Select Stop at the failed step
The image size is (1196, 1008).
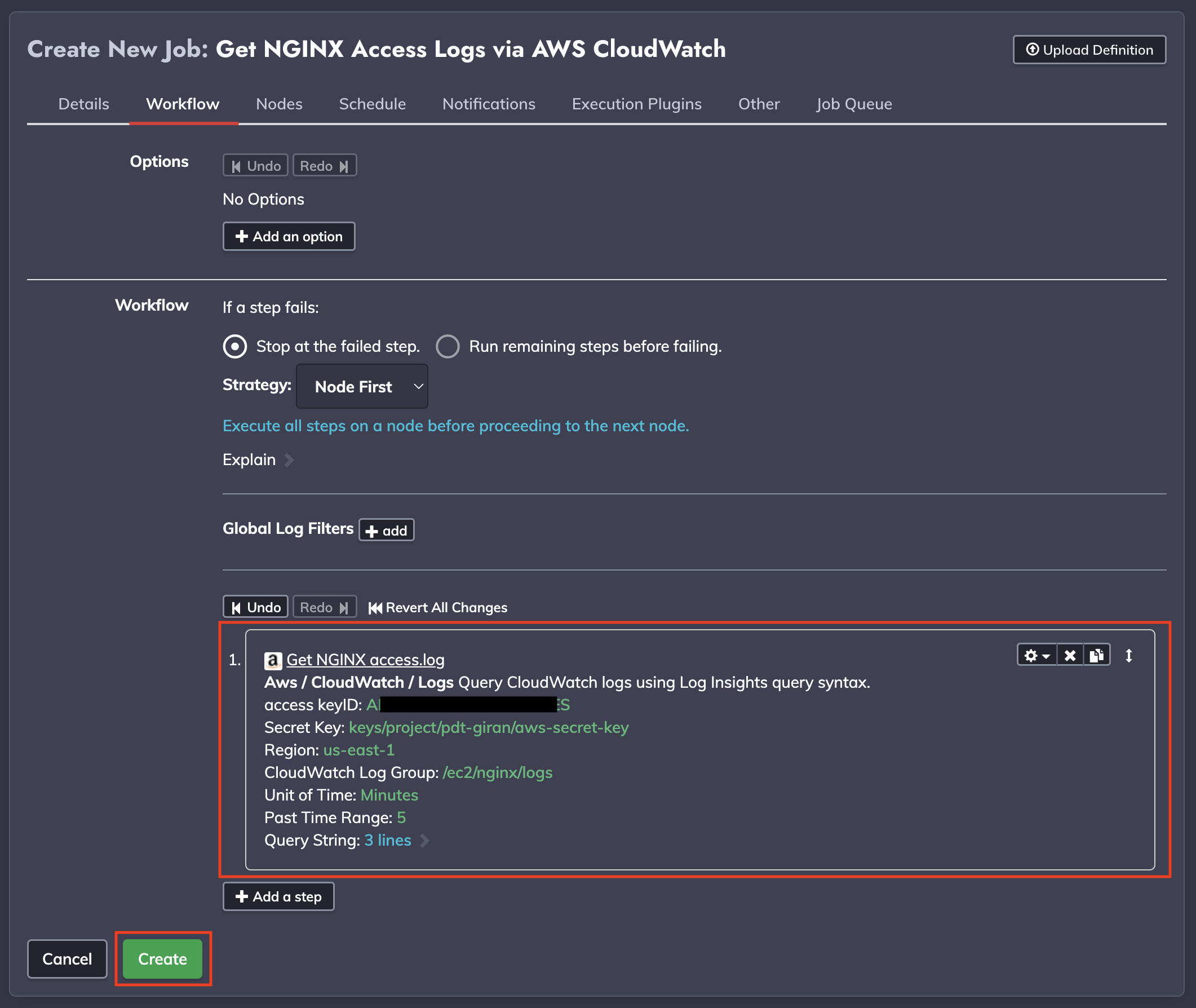(234, 346)
